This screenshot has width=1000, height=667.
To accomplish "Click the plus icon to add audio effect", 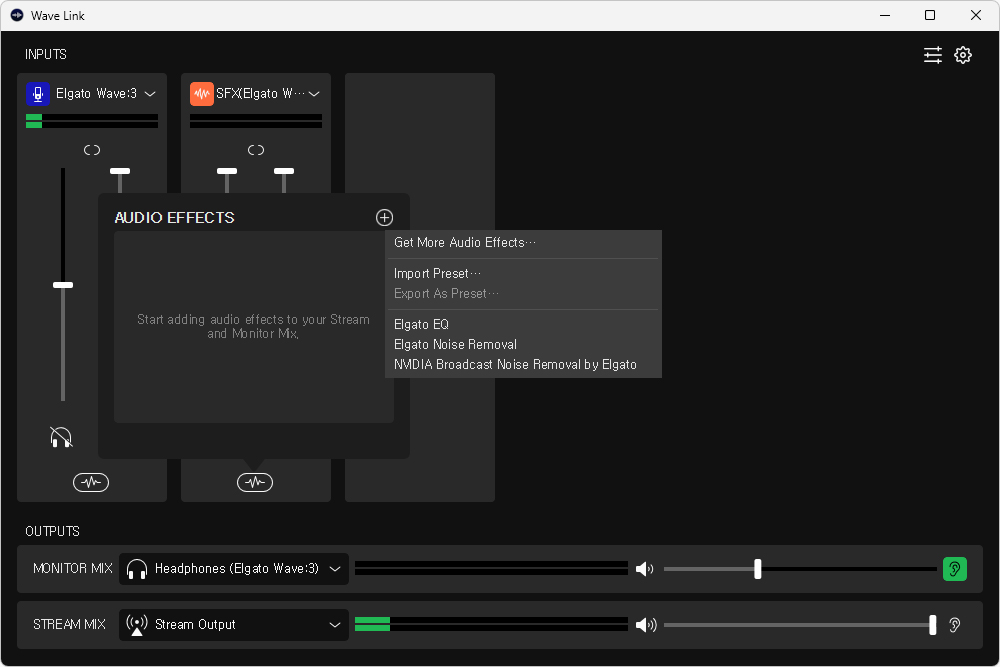I will pyautogui.click(x=384, y=217).
